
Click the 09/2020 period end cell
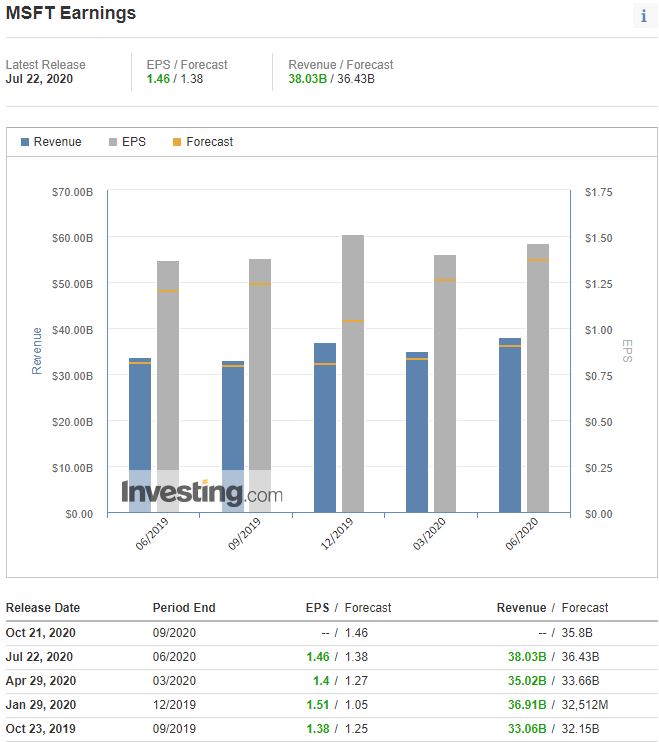point(174,633)
